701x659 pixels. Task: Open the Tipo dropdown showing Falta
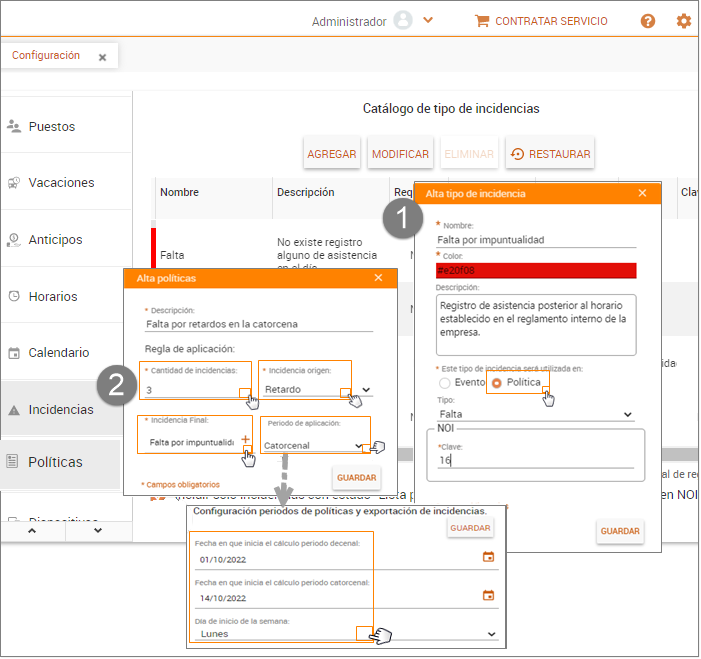click(628, 414)
